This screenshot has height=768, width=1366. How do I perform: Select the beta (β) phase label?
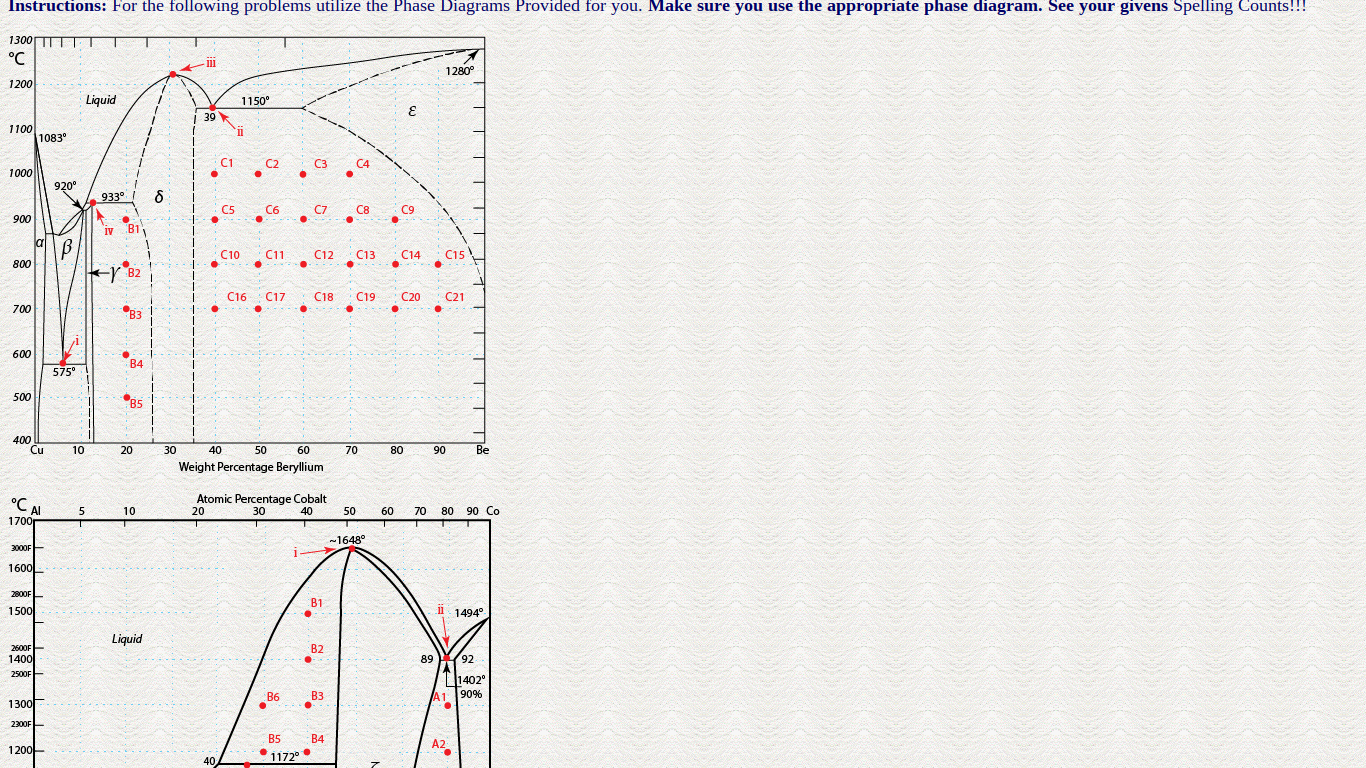click(x=67, y=248)
